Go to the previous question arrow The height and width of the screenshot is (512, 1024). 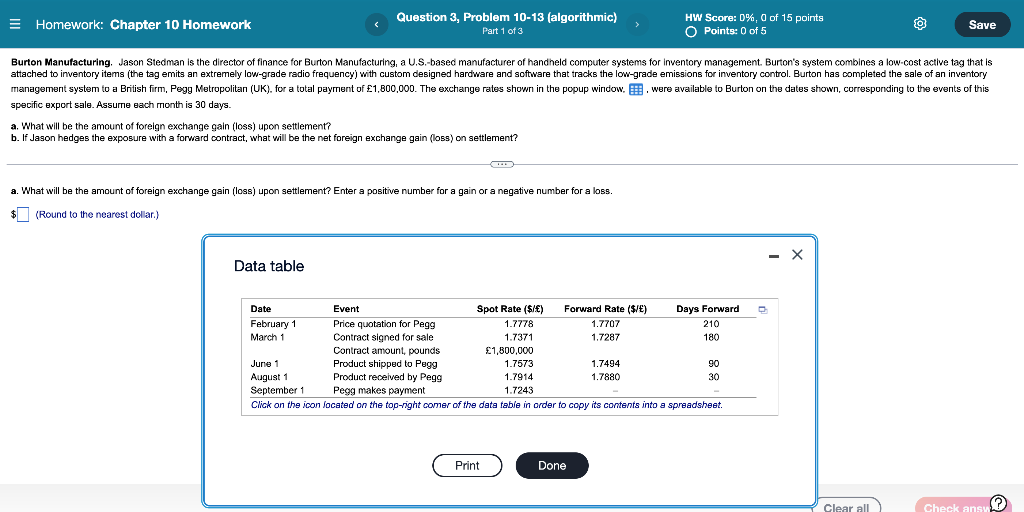377,25
